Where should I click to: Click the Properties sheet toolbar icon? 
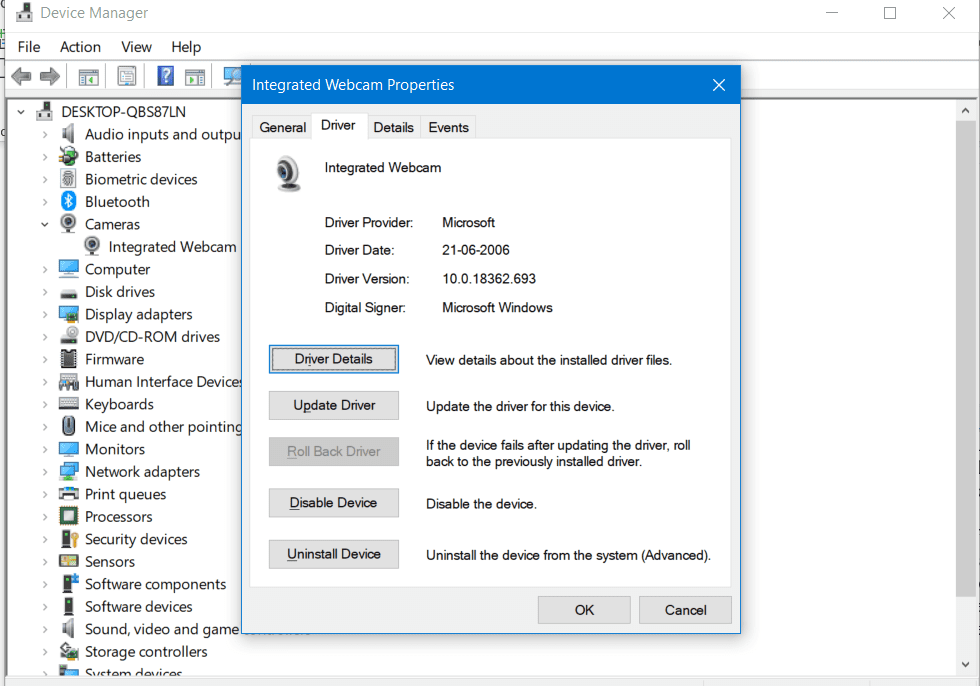(127, 77)
